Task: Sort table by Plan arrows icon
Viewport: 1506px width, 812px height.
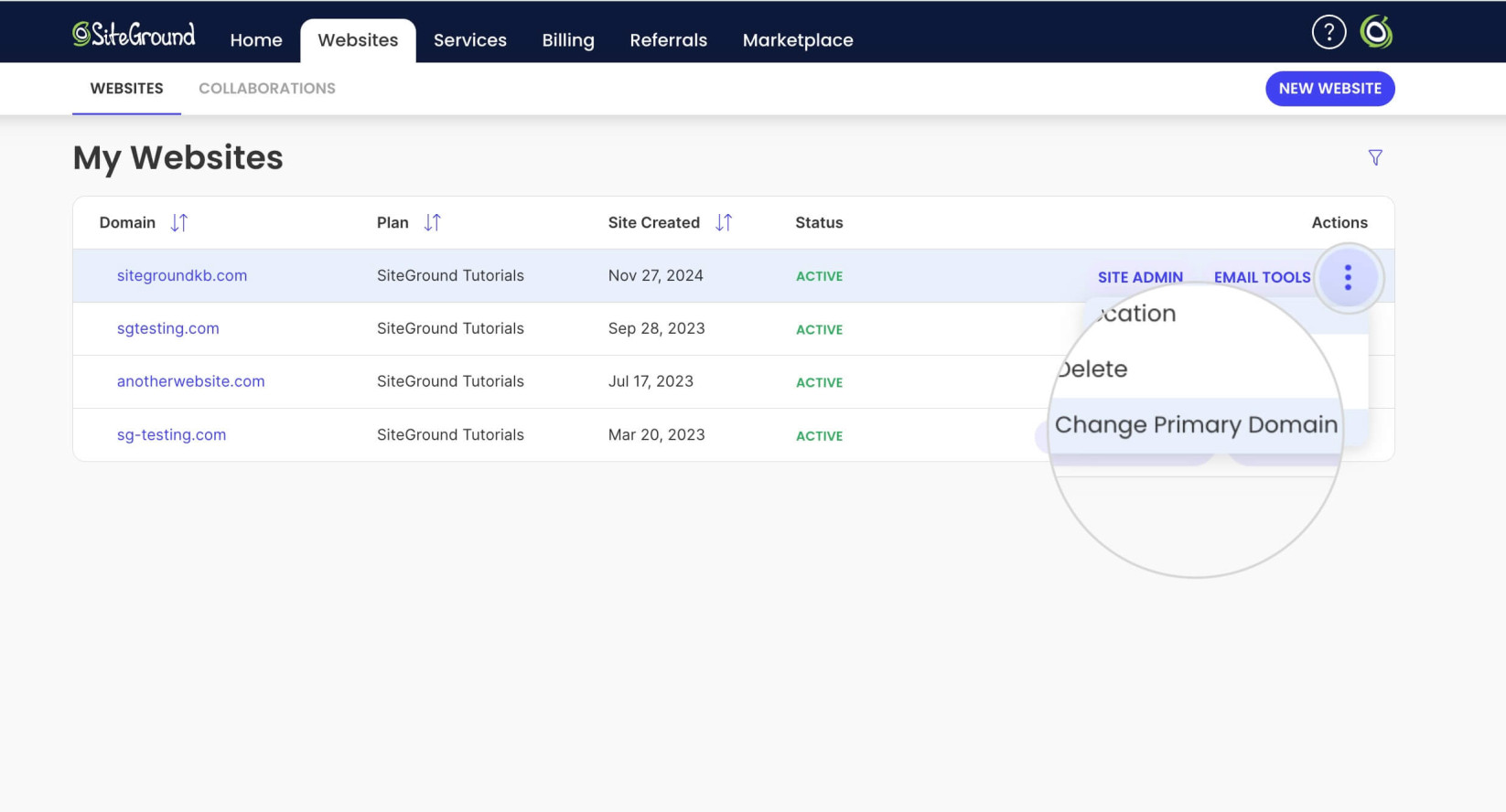Action: coord(433,222)
